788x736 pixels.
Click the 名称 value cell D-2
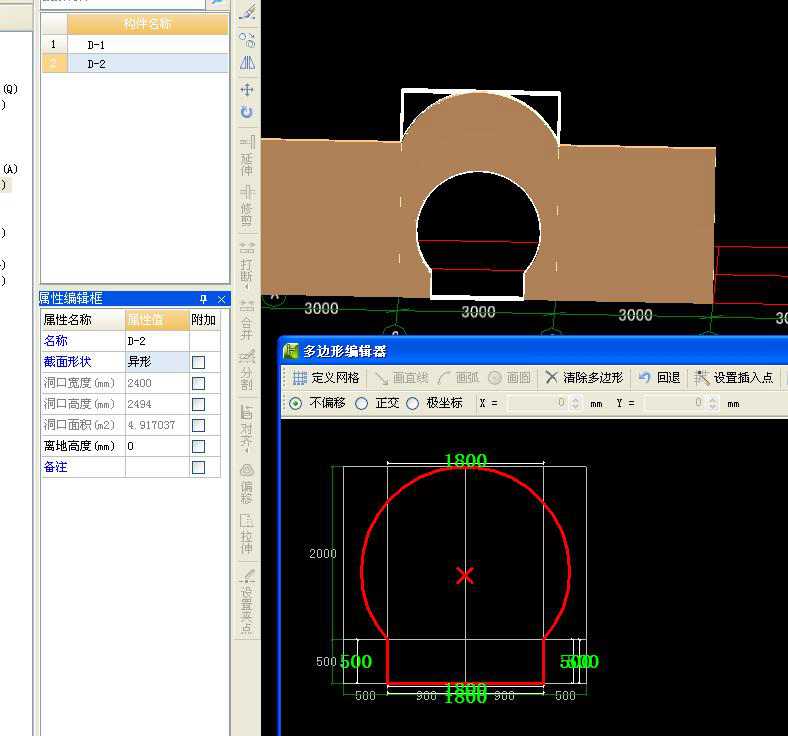[157, 341]
